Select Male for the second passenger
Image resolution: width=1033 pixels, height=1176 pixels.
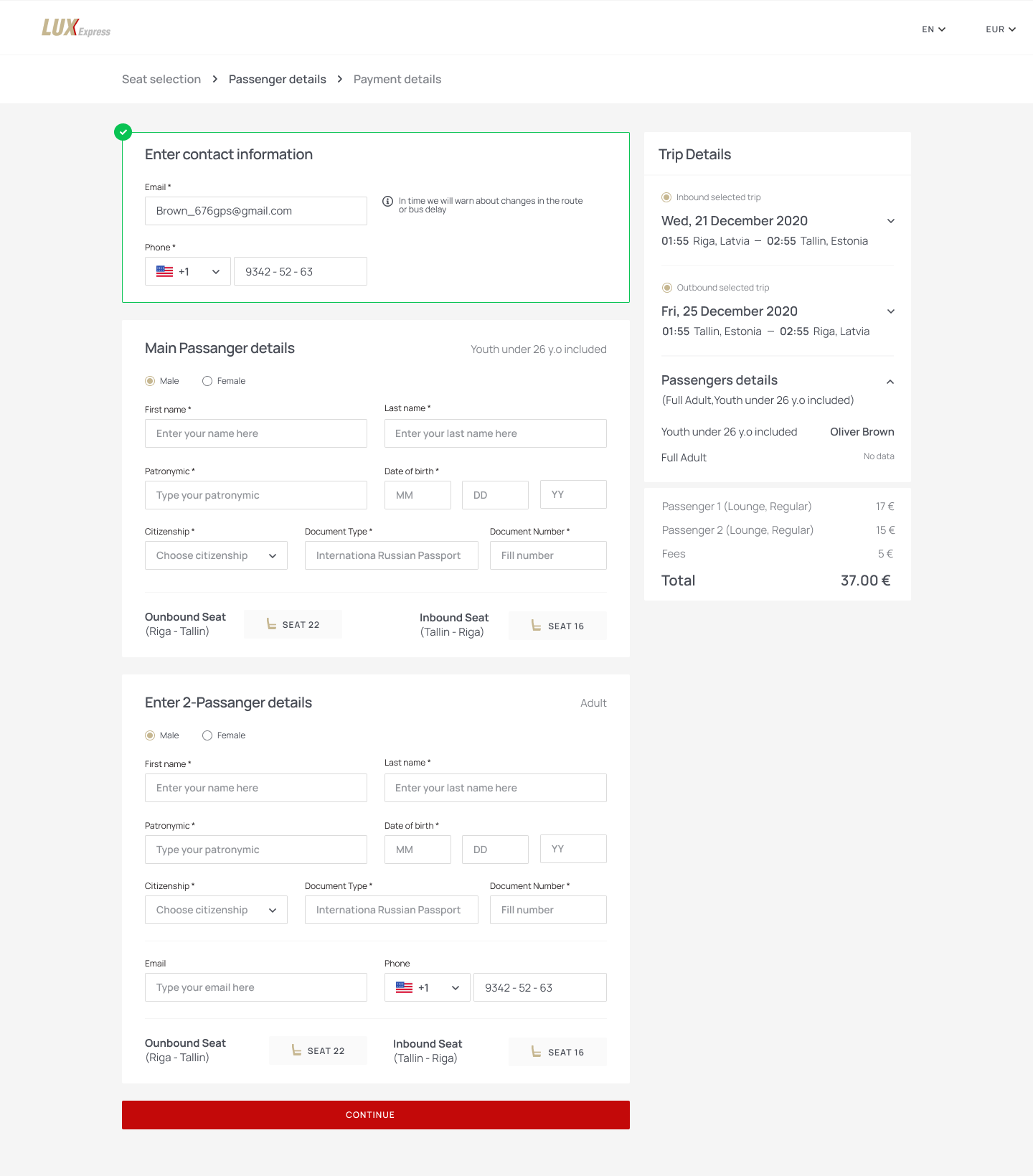point(150,735)
